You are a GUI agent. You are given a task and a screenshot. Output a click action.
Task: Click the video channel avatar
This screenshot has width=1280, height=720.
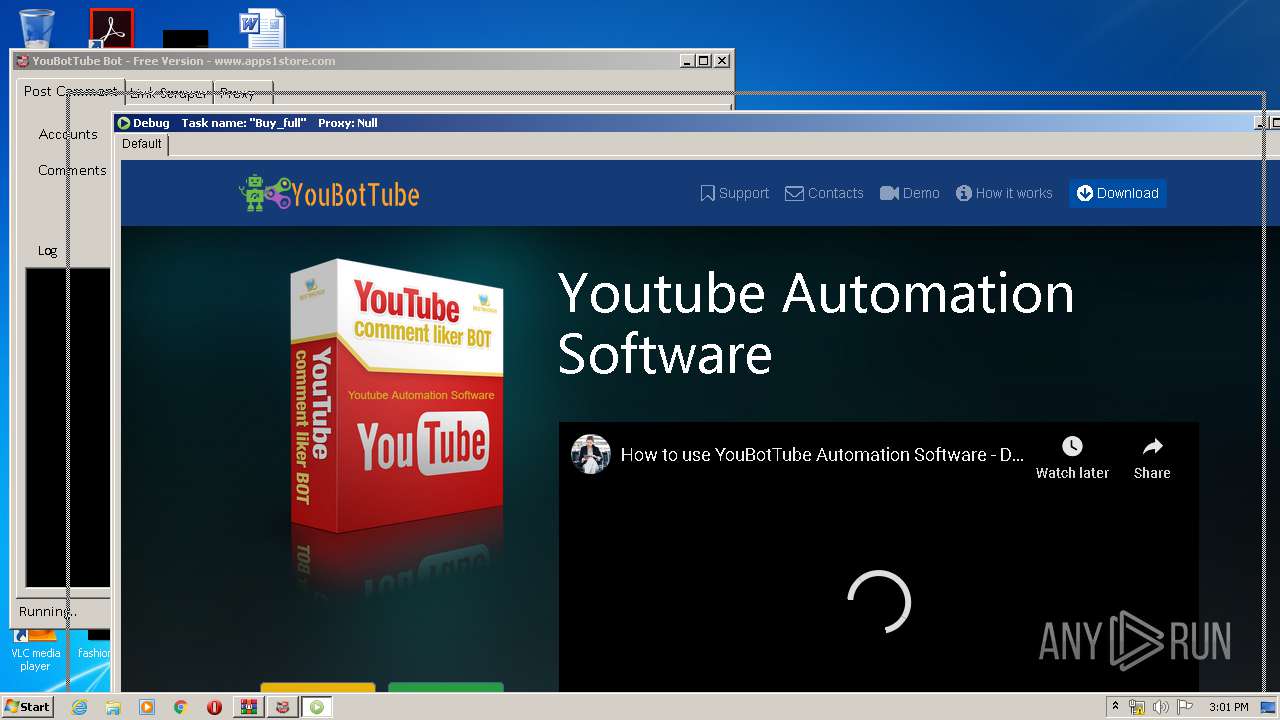(x=591, y=454)
